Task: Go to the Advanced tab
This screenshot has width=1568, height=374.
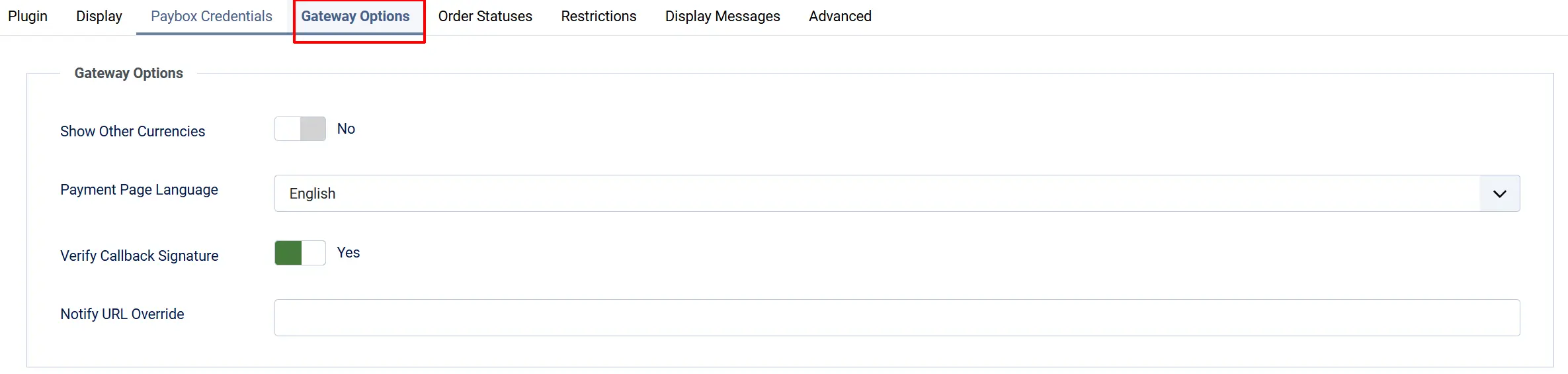Action: click(840, 17)
